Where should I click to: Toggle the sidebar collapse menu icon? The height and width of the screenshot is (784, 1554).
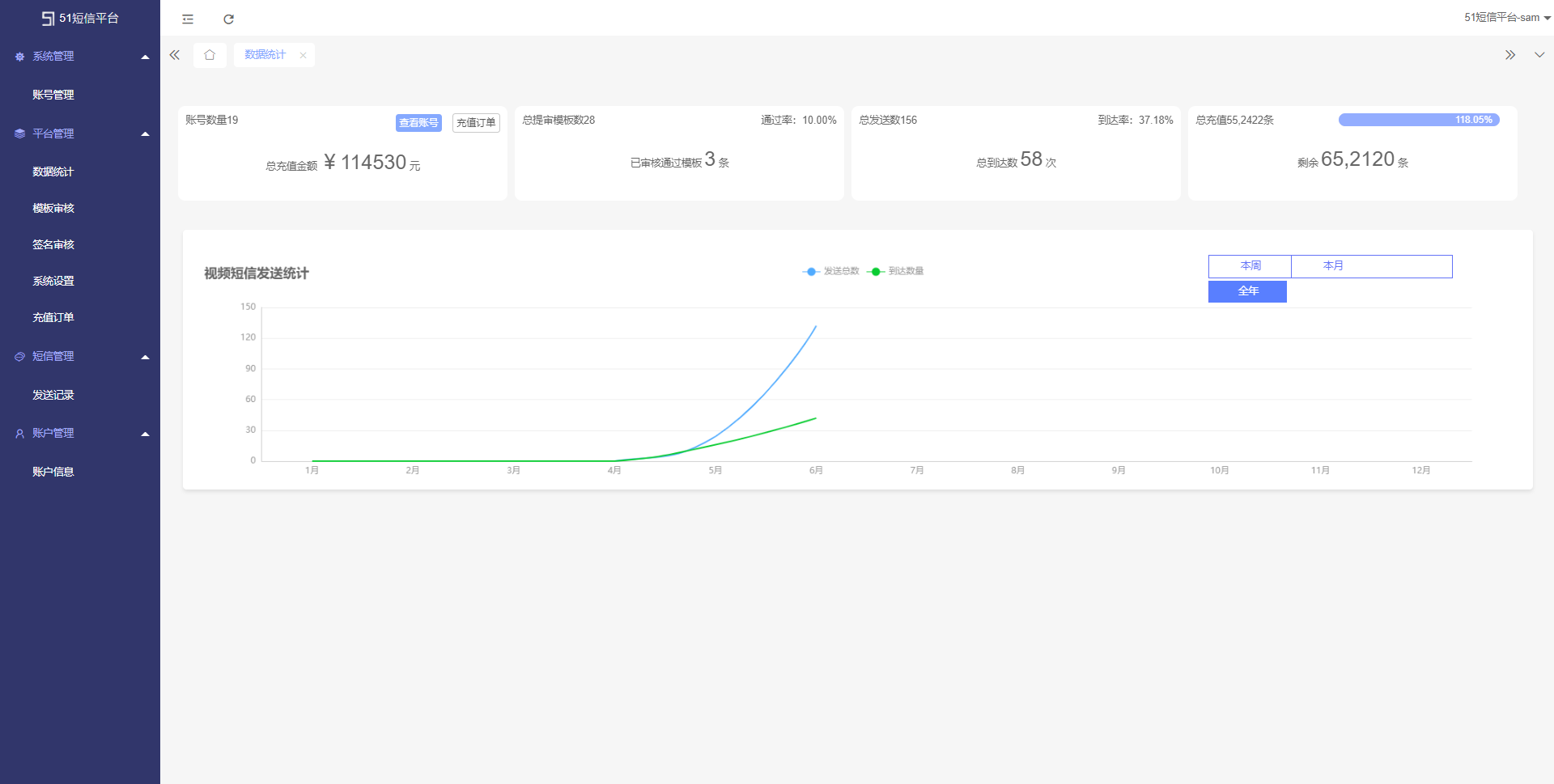188,19
